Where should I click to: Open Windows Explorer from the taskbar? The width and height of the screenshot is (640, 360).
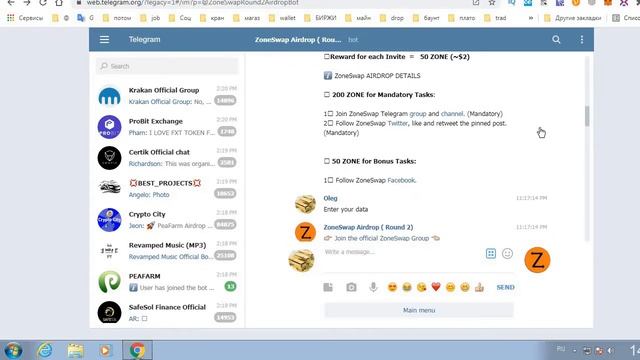(75, 351)
